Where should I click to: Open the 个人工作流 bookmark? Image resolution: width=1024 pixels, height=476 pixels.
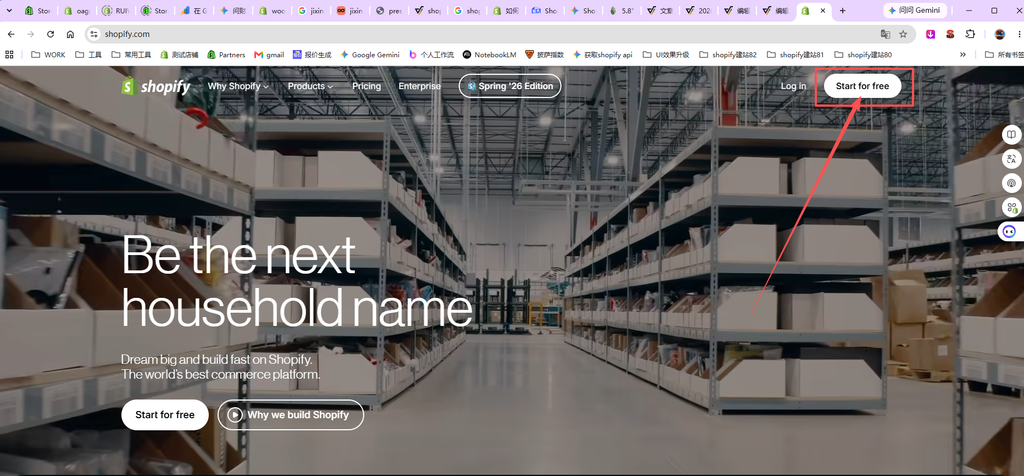coord(431,55)
